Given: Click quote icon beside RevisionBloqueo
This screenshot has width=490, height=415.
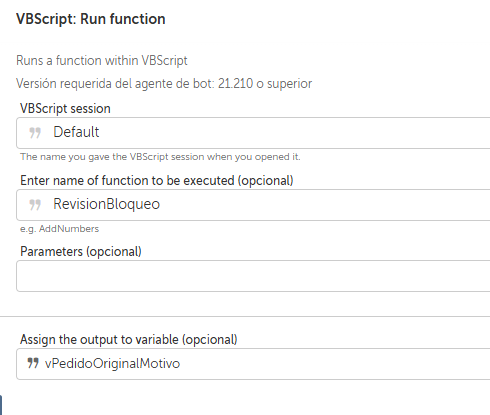Looking at the screenshot, I should 35,205.
